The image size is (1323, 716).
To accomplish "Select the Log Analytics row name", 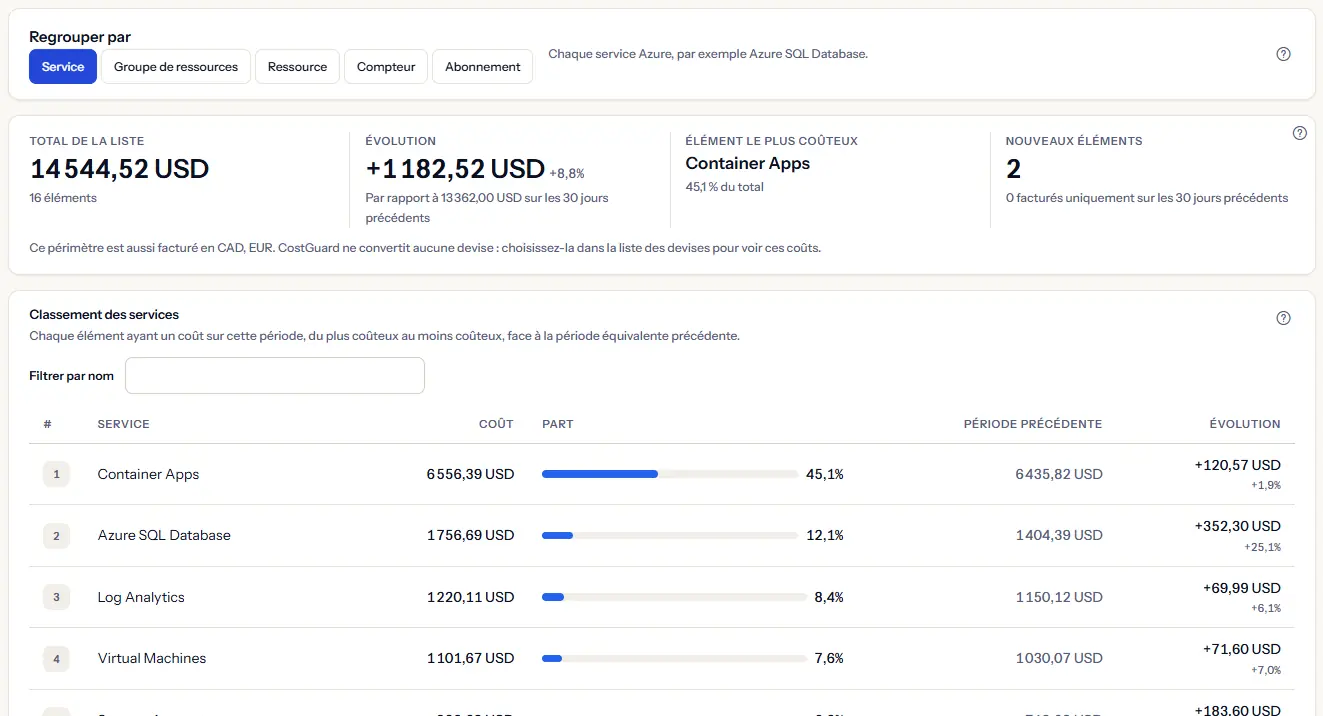I will click(x=141, y=597).
